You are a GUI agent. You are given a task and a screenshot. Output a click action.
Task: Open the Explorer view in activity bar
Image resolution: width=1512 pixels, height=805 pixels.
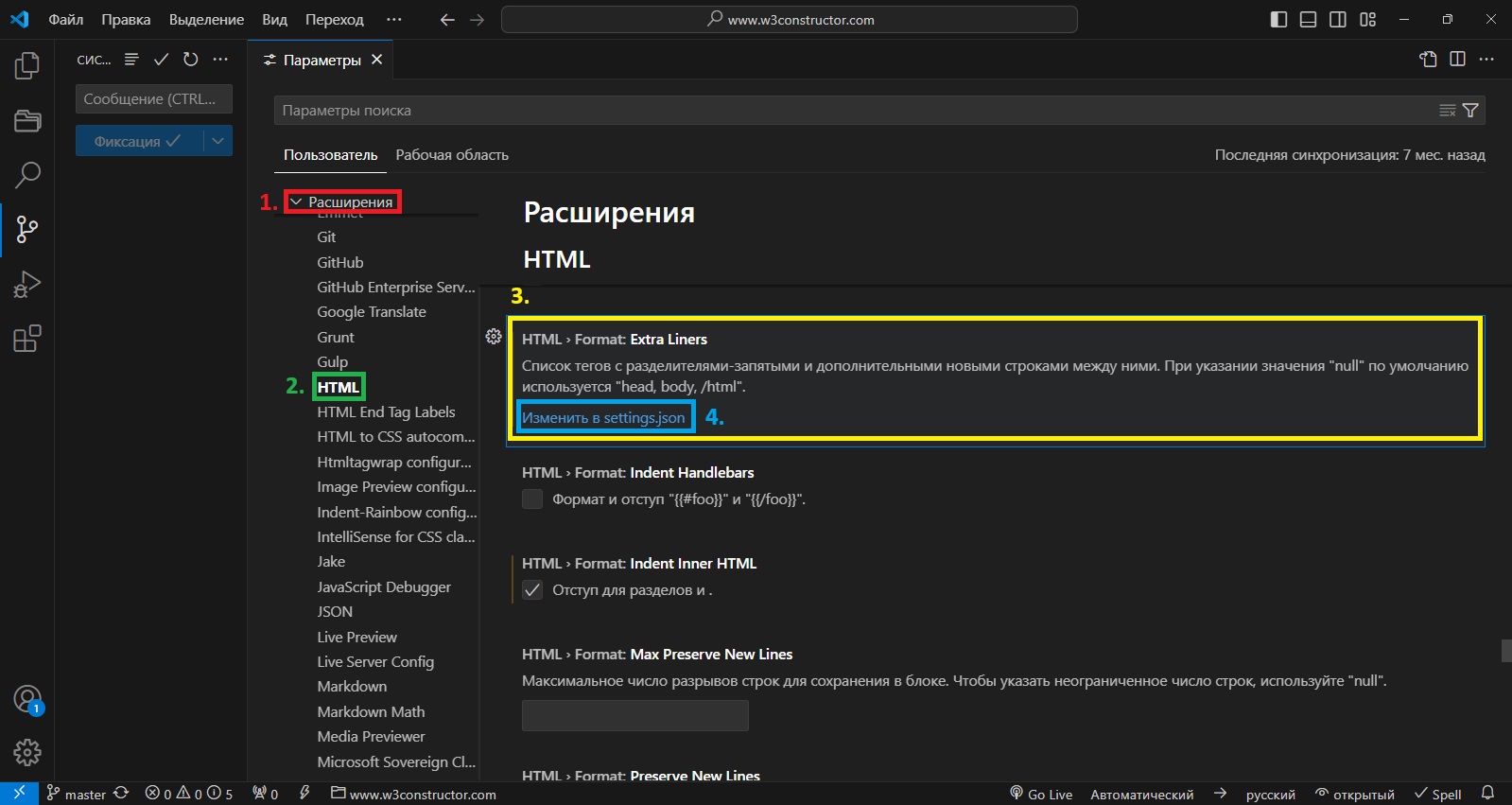pos(27,65)
